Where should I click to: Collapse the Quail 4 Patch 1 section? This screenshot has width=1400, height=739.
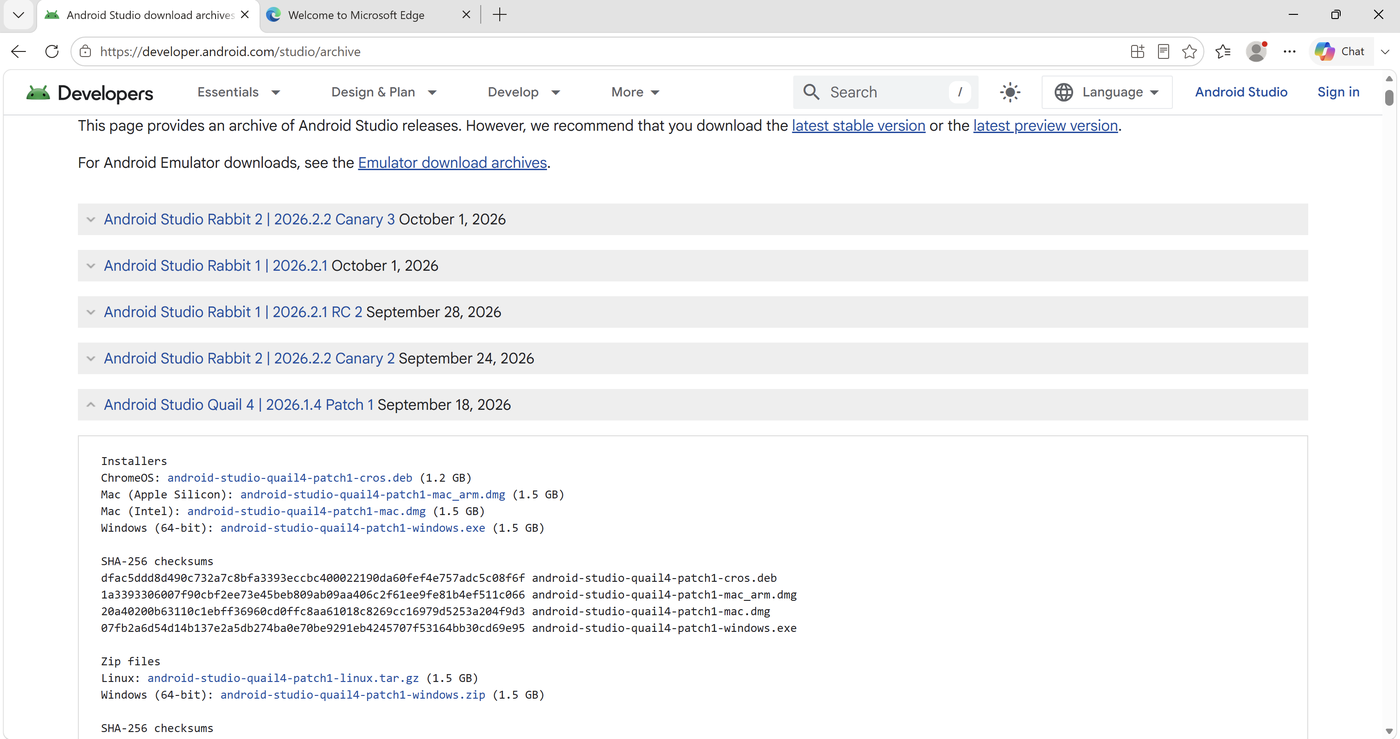[693, 405]
